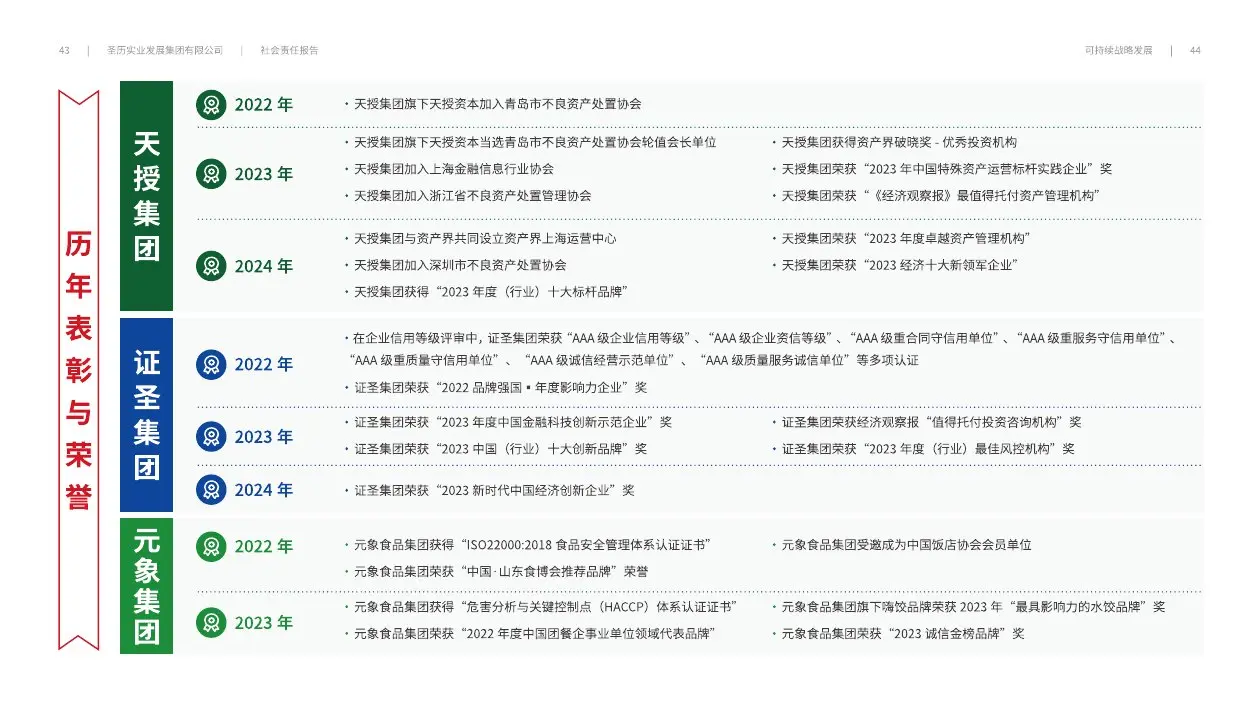Click line 元象食品集团受邀成为中国饭店协会会员单位
The height and width of the screenshot is (709, 1260).
pyautogui.click(x=901, y=545)
